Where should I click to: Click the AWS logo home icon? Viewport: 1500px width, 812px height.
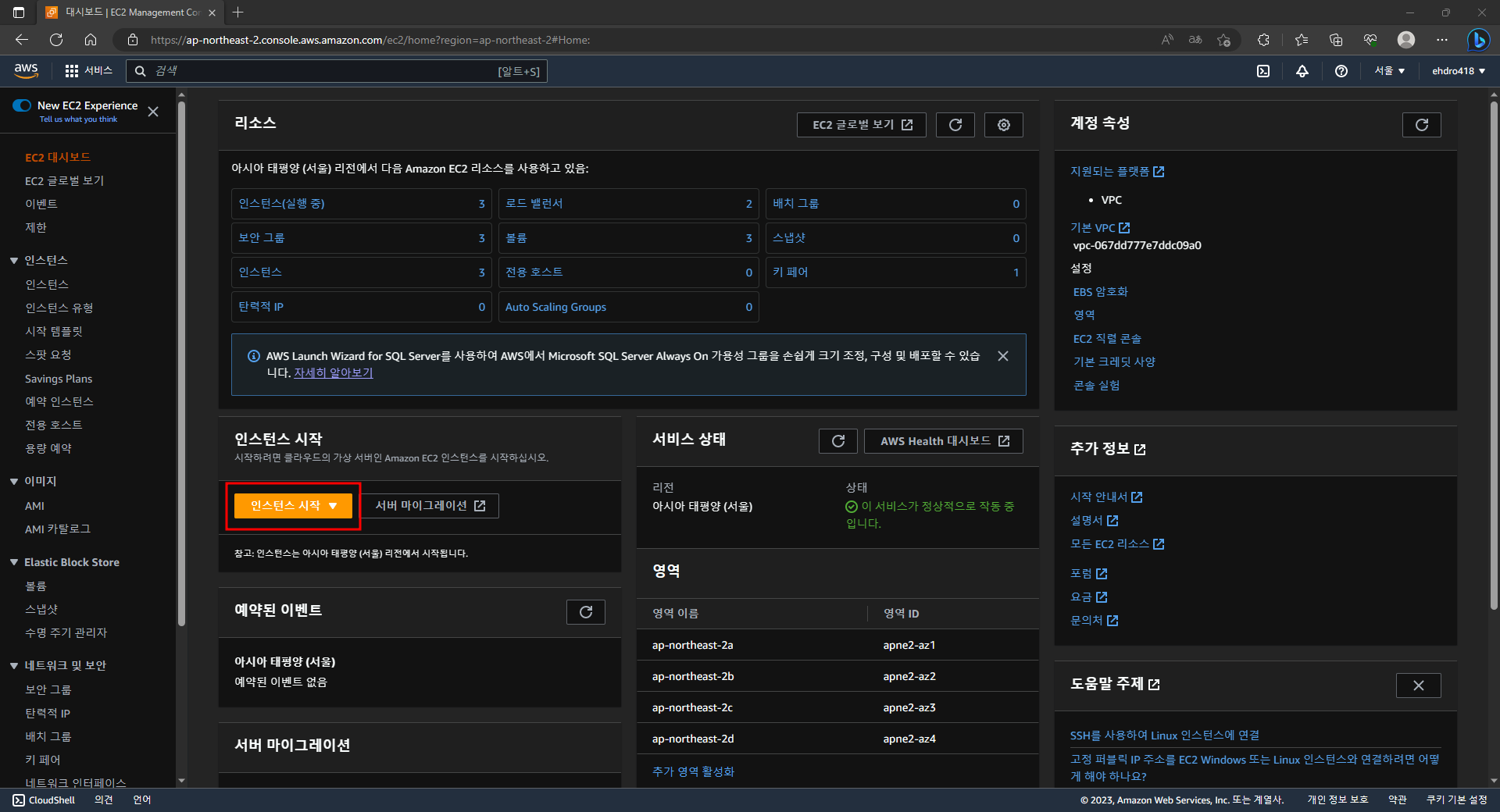tap(26, 70)
